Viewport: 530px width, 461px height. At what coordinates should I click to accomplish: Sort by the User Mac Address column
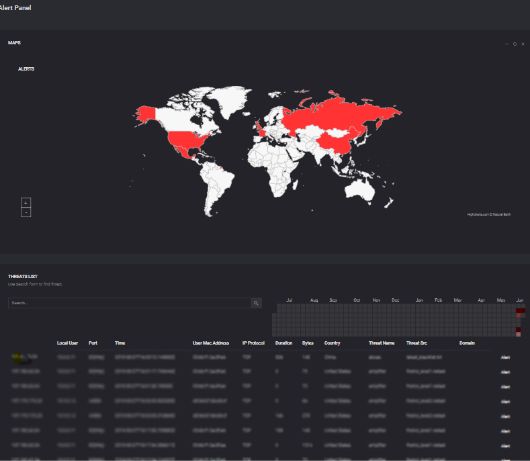point(211,343)
